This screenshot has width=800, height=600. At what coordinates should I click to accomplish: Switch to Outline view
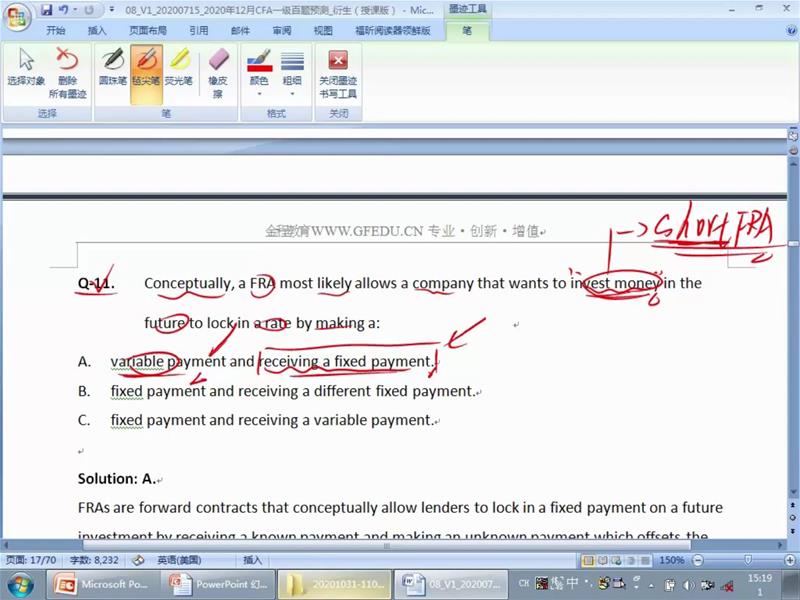pos(631,561)
